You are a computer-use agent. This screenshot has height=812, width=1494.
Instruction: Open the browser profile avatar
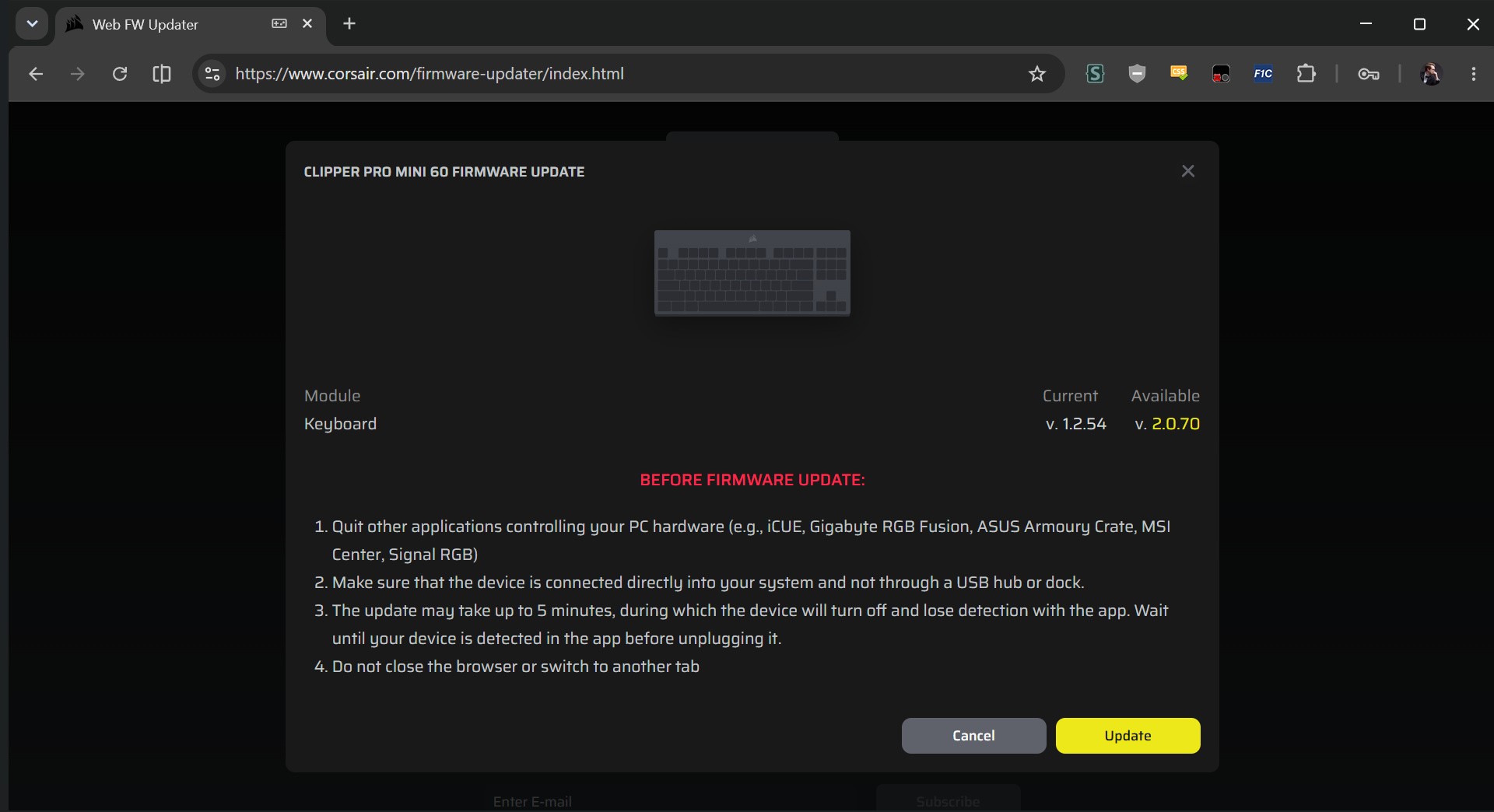tap(1431, 74)
